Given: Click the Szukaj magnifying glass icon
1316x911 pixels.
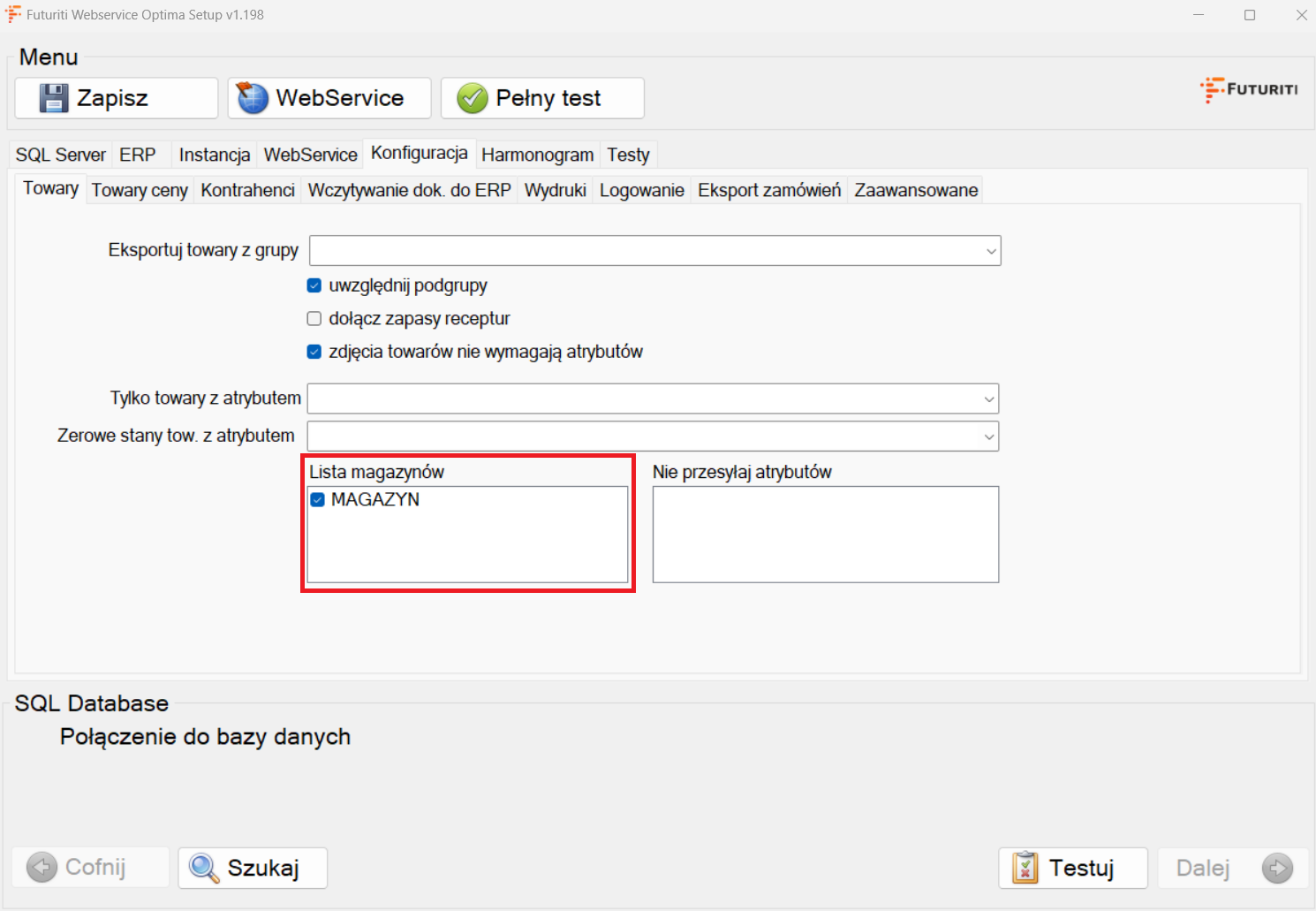Looking at the screenshot, I should 204,868.
